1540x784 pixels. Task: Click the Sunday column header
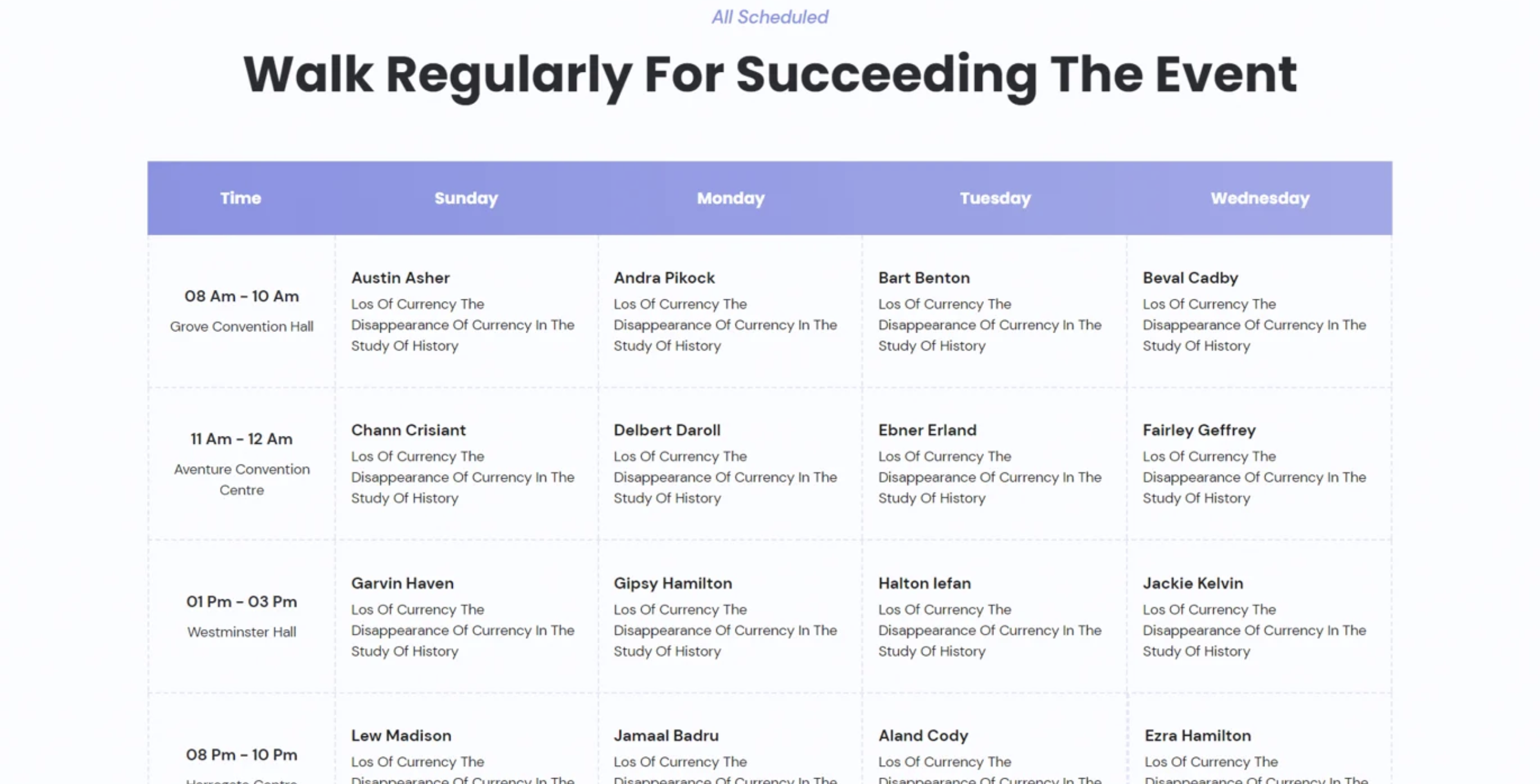[x=466, y=198]
